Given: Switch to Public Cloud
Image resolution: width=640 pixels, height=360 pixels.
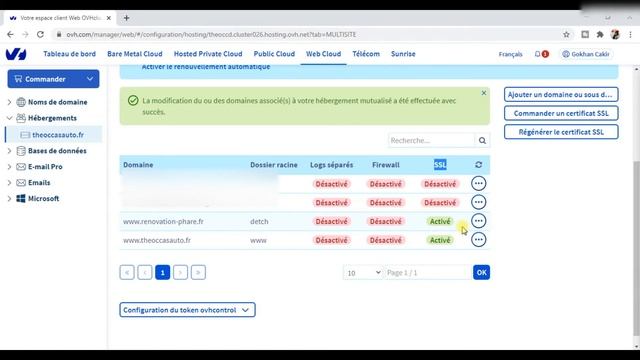Looking at the screenshot, I should coord(274,54).
